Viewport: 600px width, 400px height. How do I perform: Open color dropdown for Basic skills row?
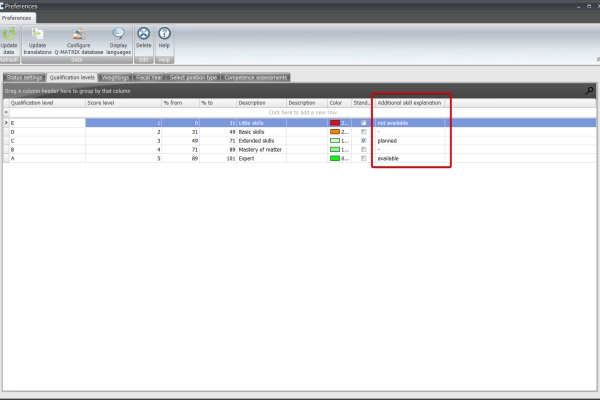pyautogui.click(x=343, y=132)
